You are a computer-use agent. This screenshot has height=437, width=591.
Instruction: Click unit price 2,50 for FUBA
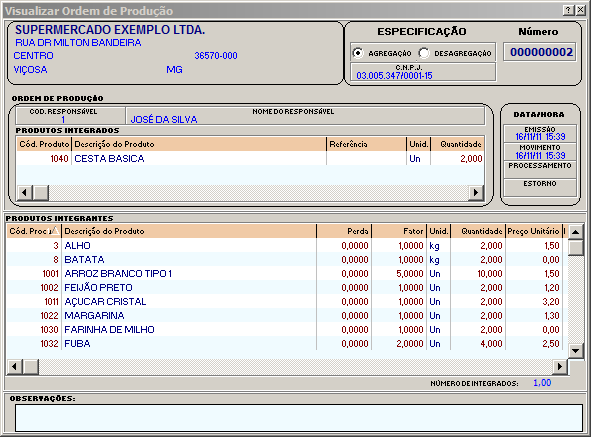point(551,343)
